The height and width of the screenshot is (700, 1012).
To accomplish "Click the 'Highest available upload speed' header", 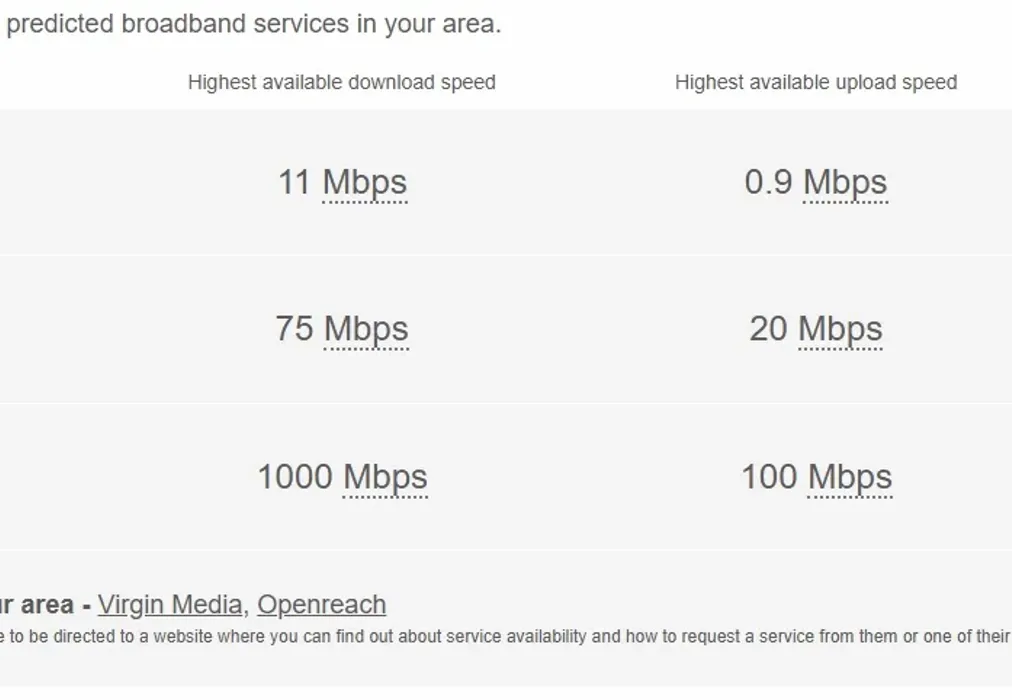I will pyautogui.click(x=816, y=83).
